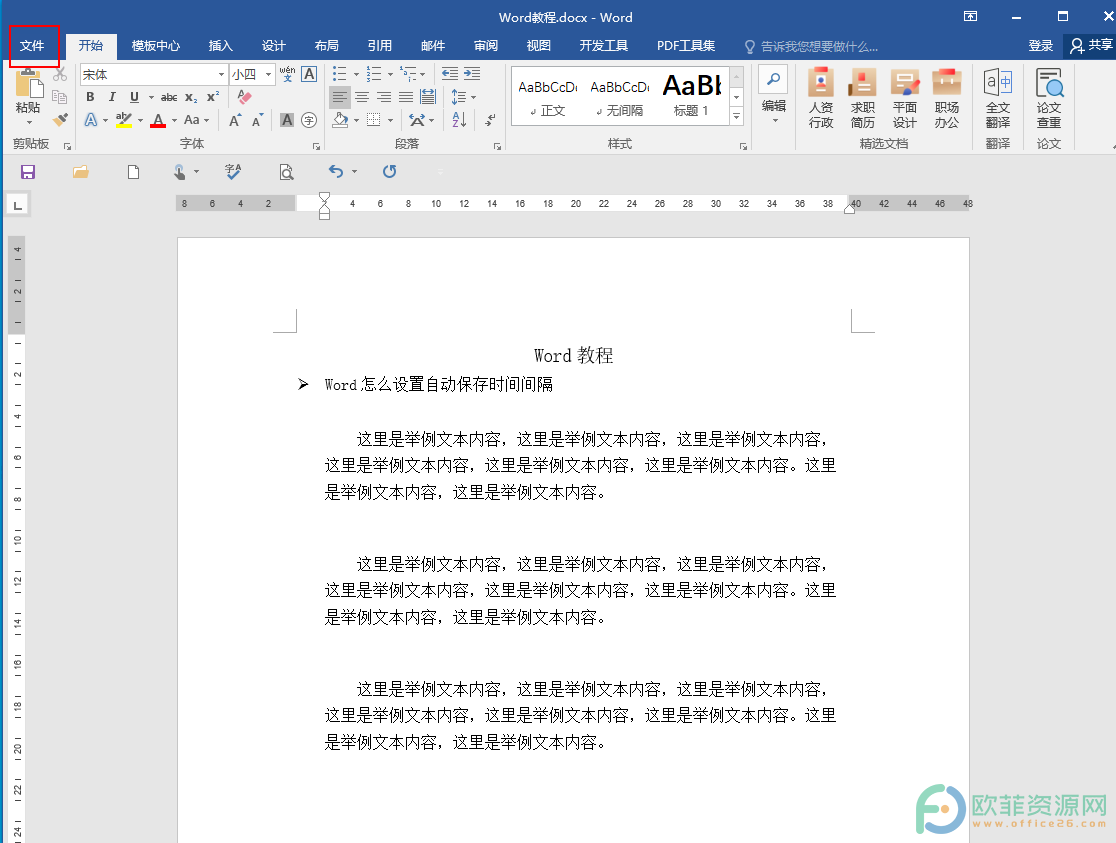Apply yellow text highlight color
This screenshot has height=843, width=1116.
[124, 120]
